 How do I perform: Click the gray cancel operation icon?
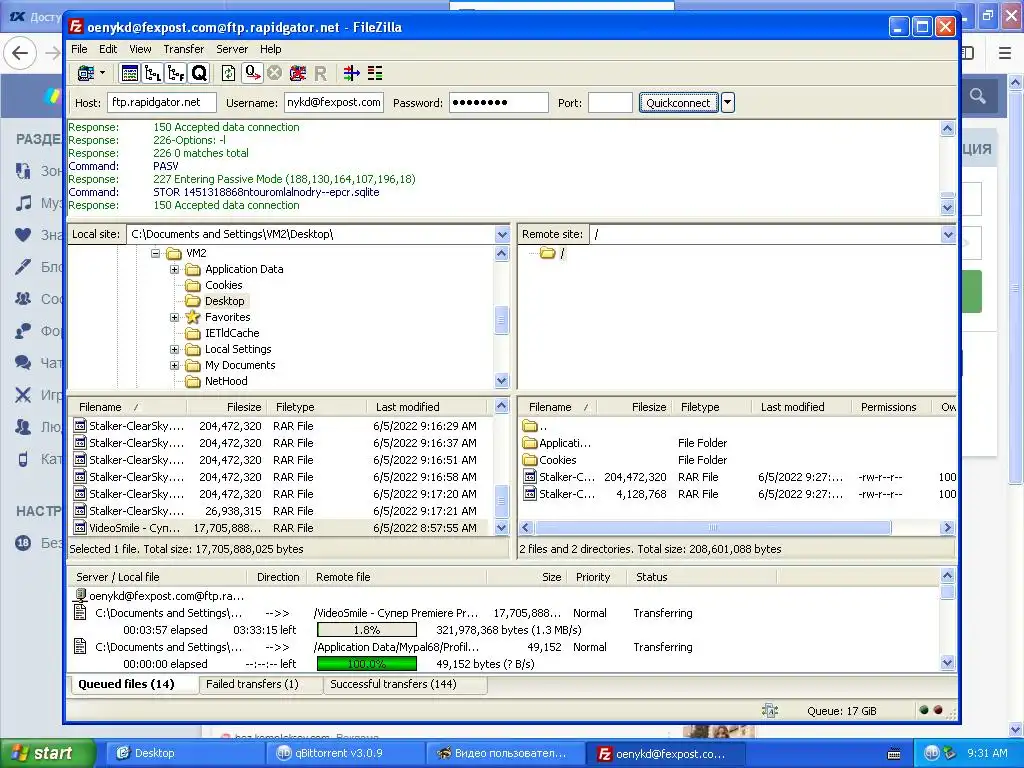click(x=274, y=73)
